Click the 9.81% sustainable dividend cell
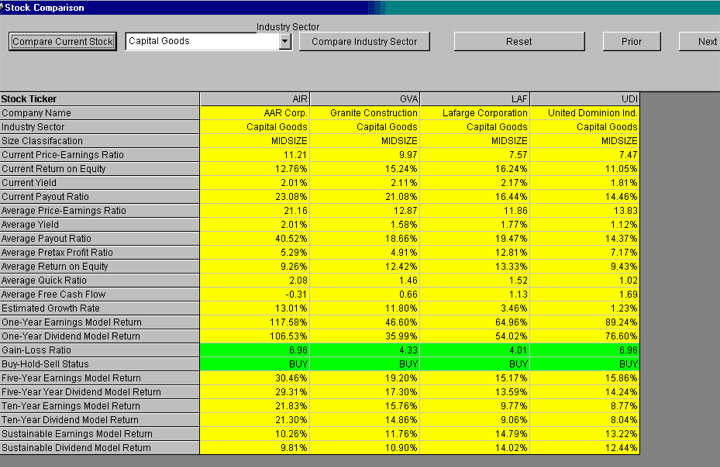The width and height of the screenshot is (720, 467). pos(255,448)
